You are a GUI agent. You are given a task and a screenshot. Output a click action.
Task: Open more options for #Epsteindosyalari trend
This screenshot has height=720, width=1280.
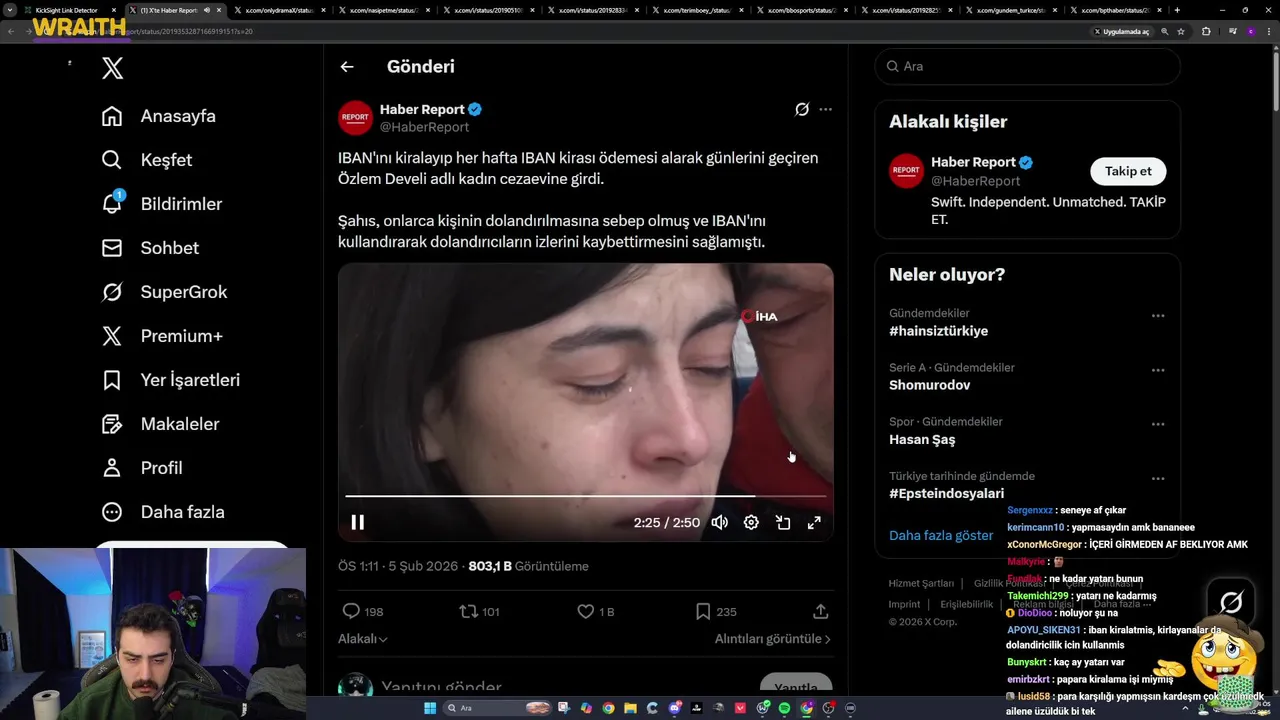(1157, 479)
